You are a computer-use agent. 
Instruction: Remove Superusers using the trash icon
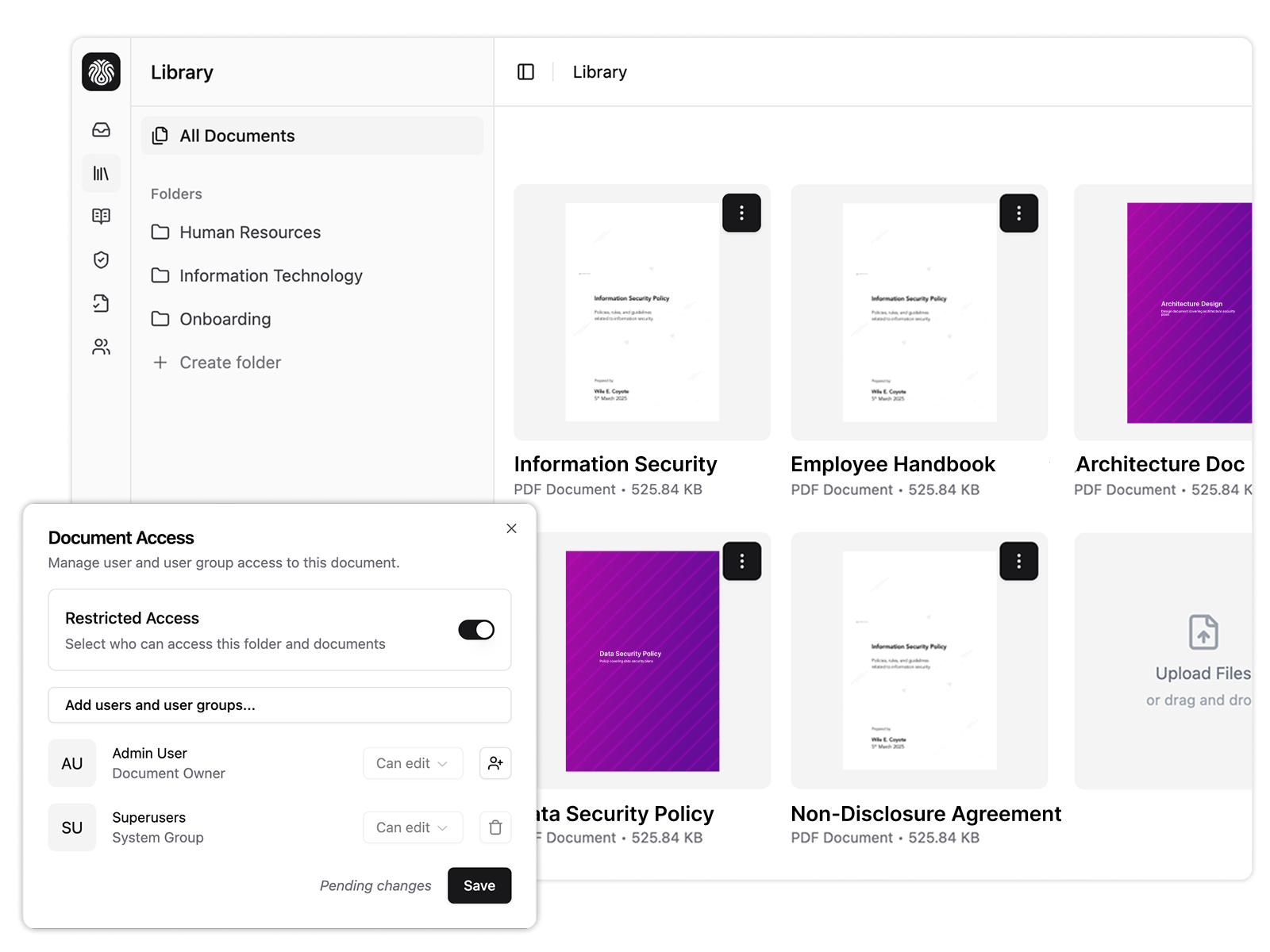495,827
